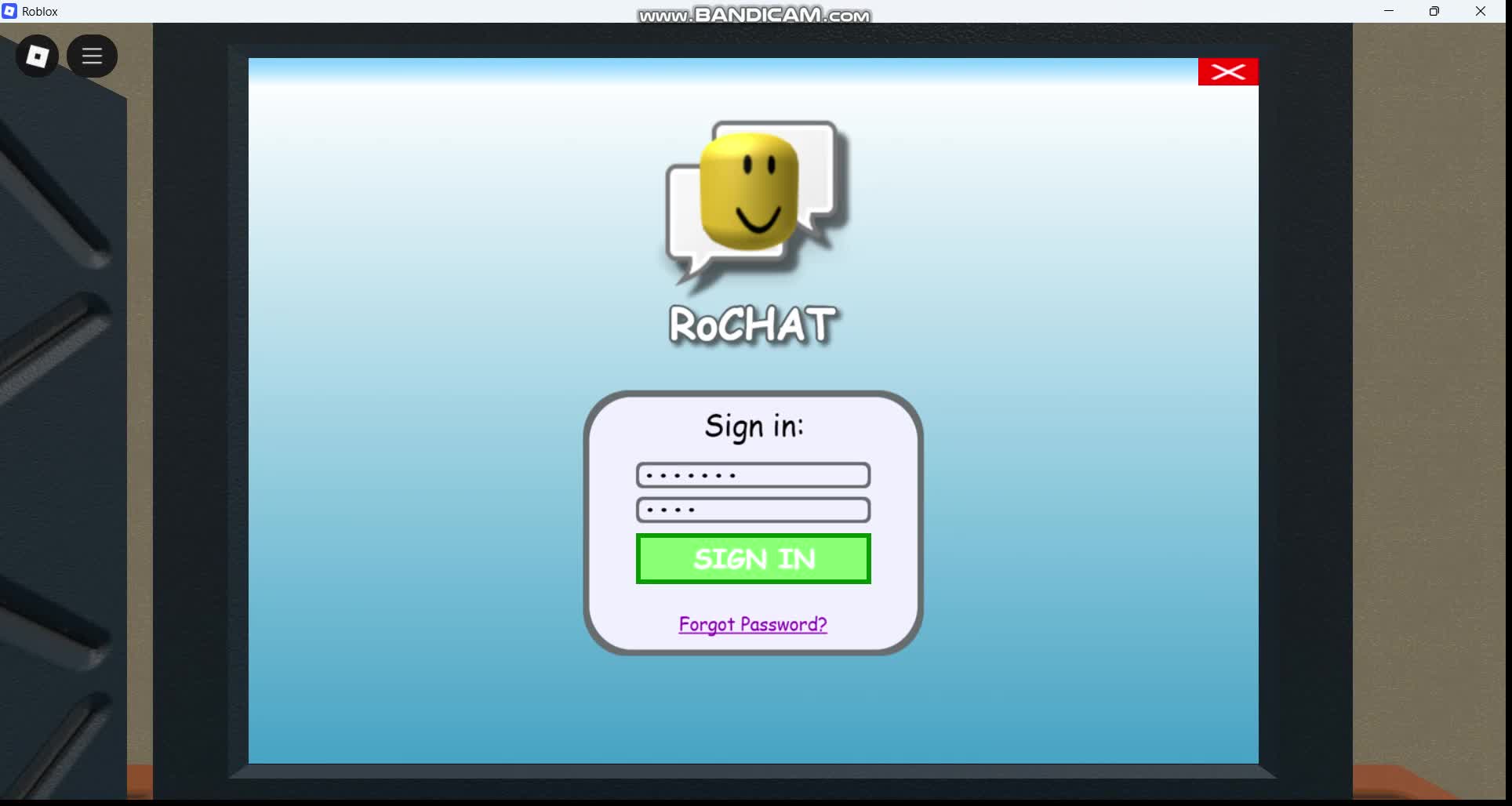
Task: Open the Forgot Password? link
Action: click(x=753, y=624)
